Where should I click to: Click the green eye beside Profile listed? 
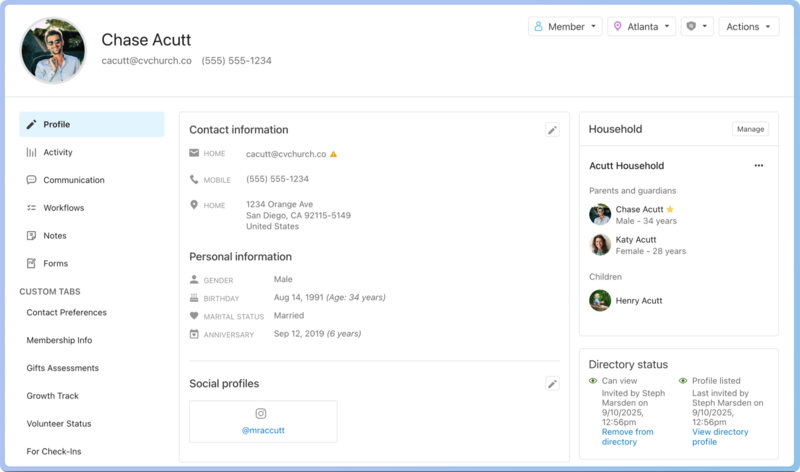click(683, 381)
